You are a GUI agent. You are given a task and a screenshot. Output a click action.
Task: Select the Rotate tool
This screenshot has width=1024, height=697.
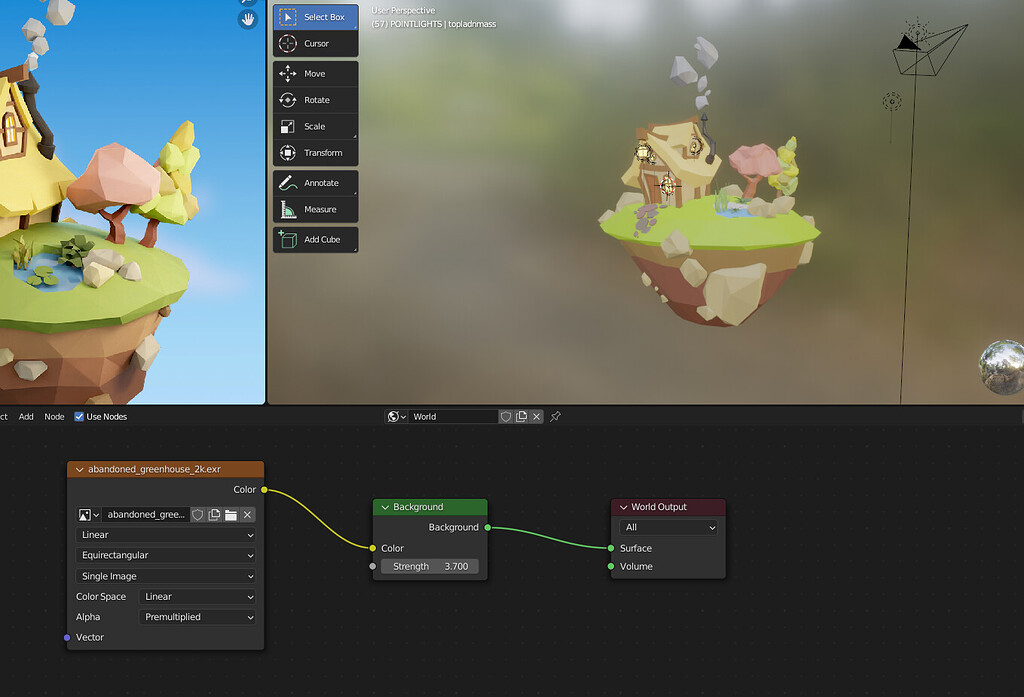(315, 99)
